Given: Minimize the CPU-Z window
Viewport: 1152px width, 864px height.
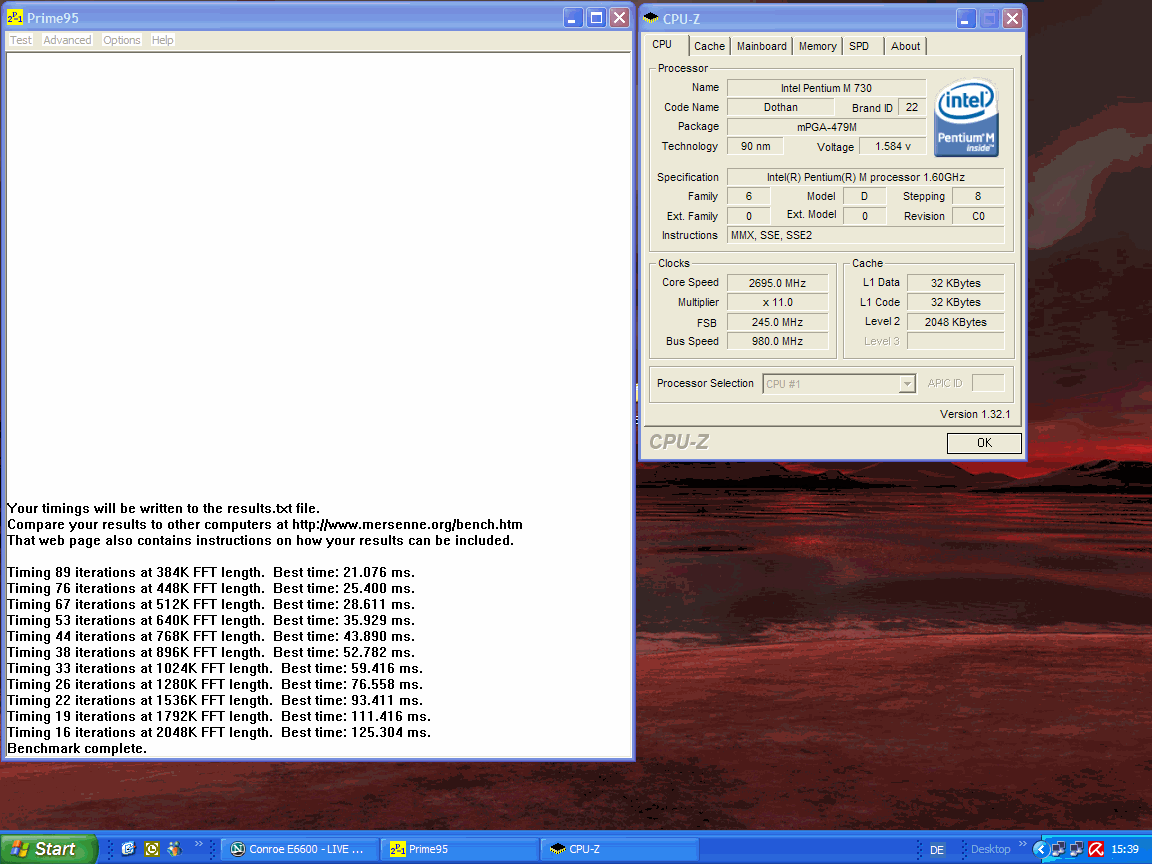Looking at the screenshot, I should (965, 18).
